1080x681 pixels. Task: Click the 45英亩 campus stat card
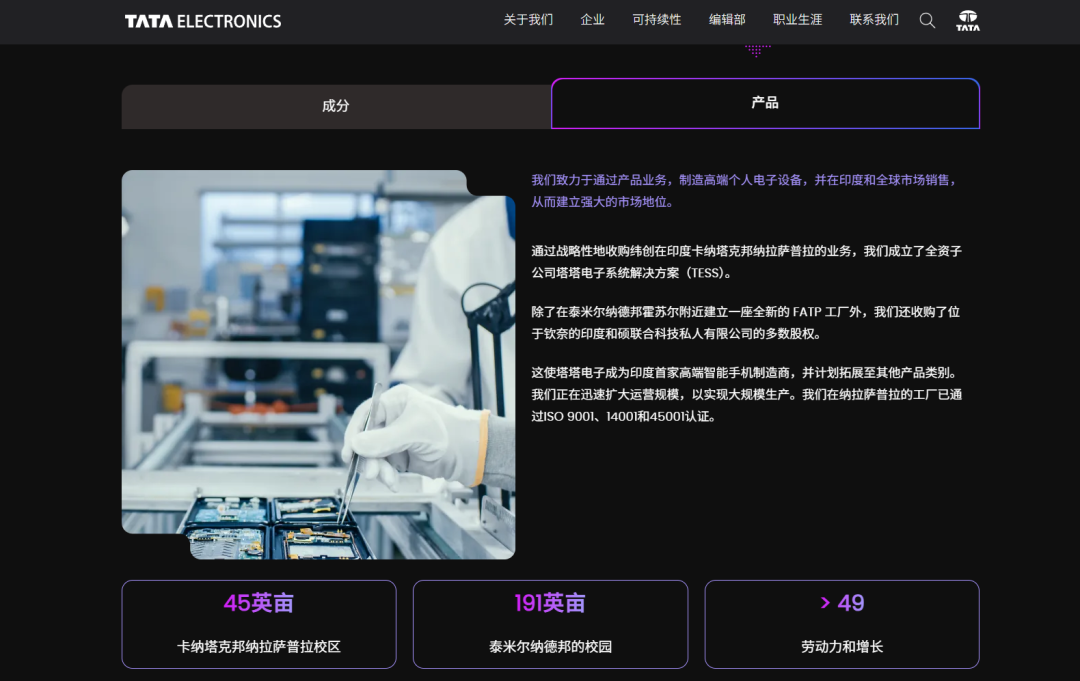click(259, 624)
